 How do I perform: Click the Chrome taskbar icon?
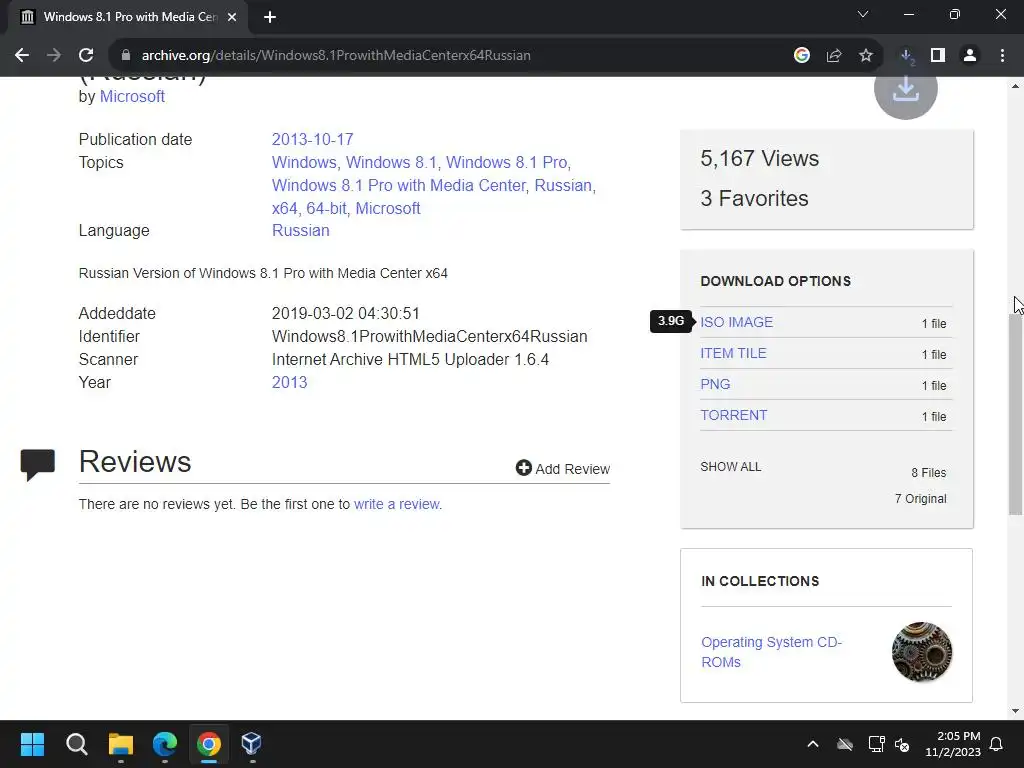[208, 744]
